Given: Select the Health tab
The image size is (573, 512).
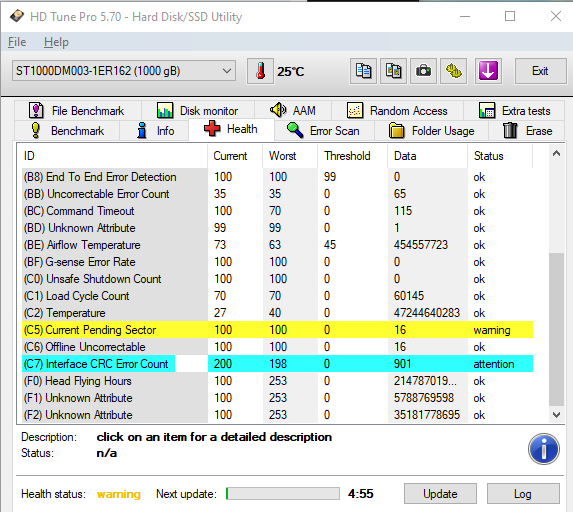Looking at the screenshot, I should tap(231, 129).
